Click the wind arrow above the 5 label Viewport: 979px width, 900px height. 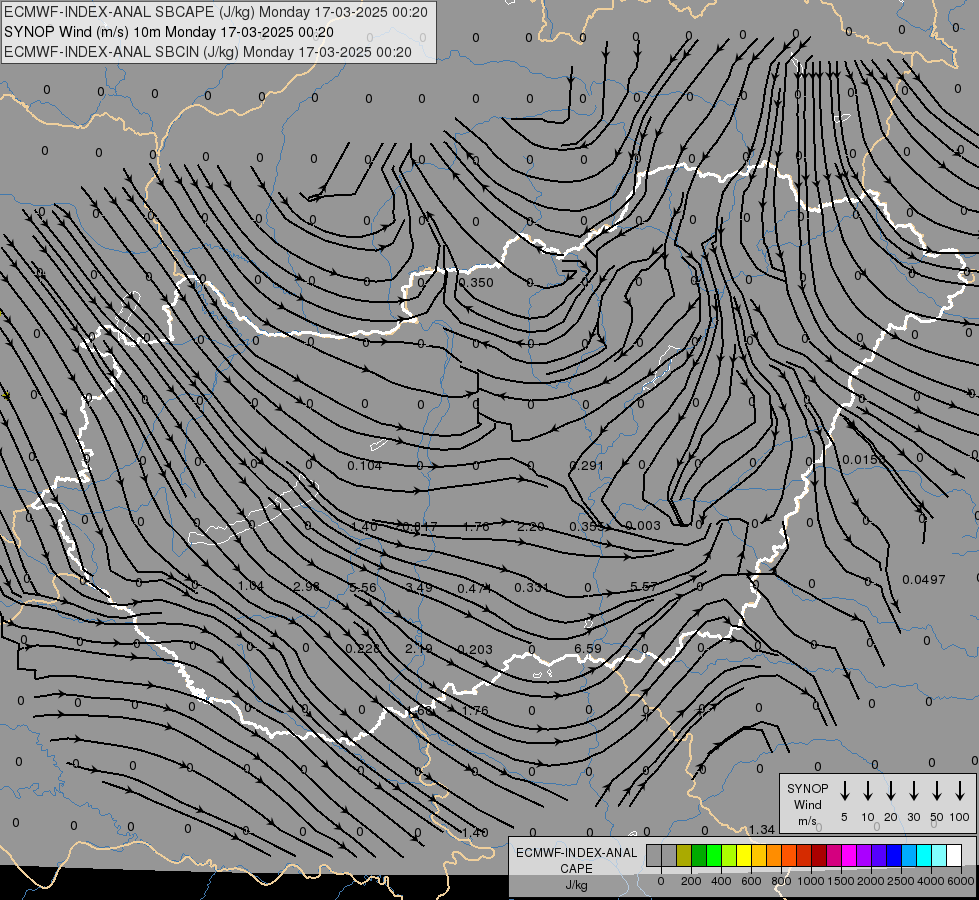pos(844,791)
